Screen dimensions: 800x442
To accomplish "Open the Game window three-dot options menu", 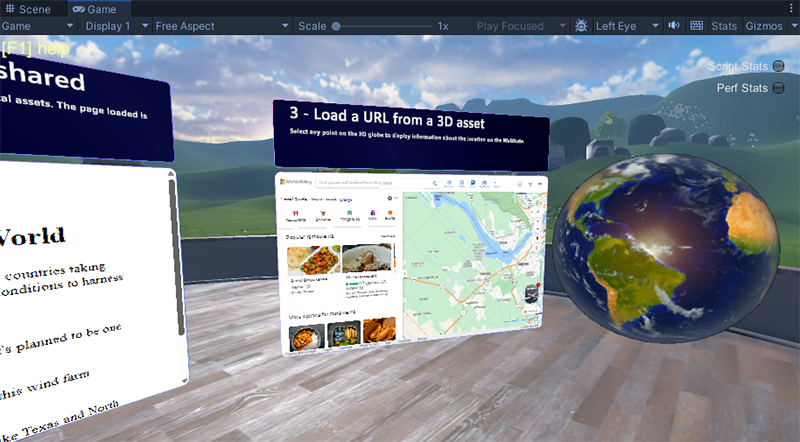I will point(792,9).
